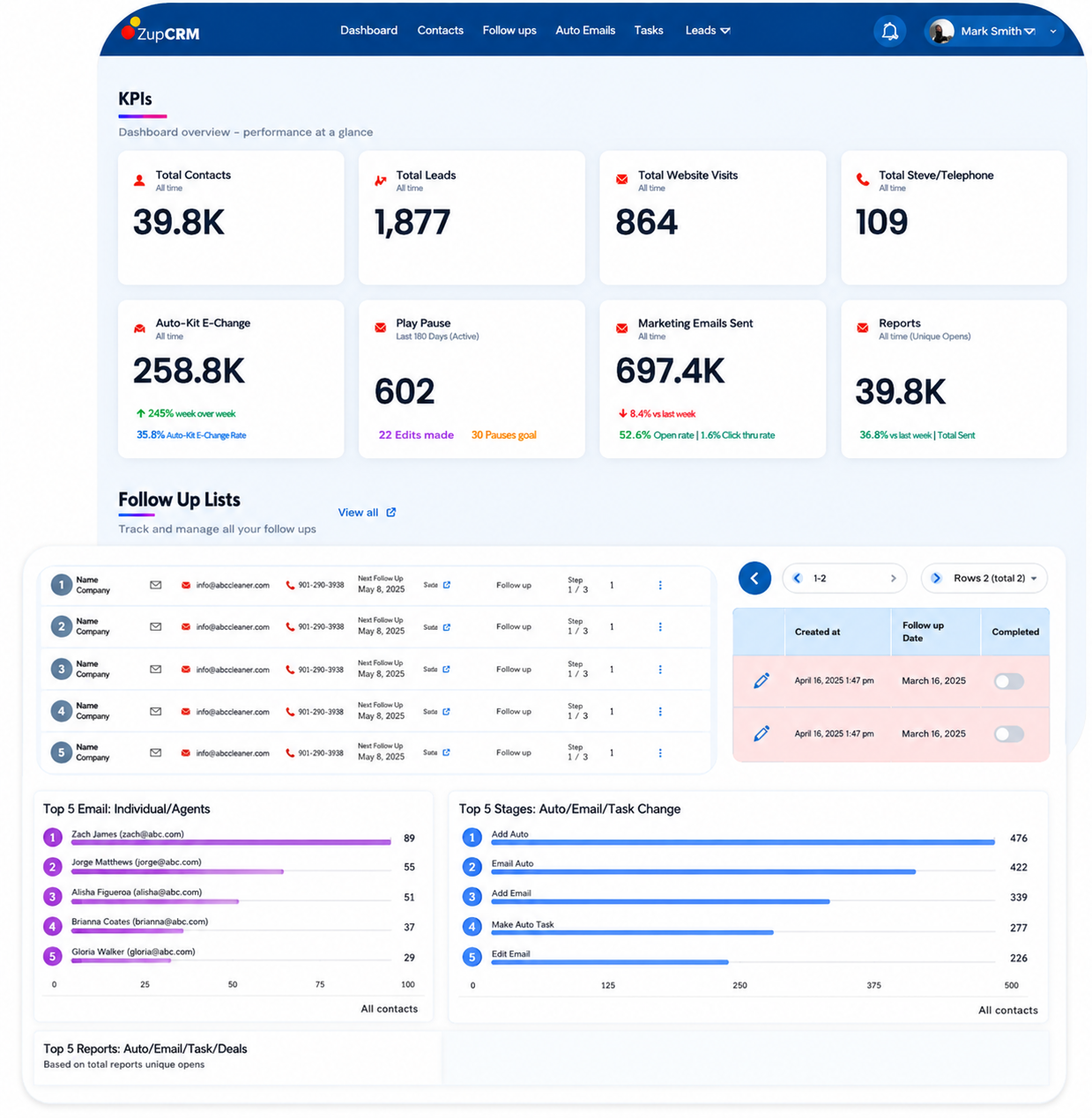Click Follow up label in row 3
Viewport: 1092px width, 1118px height.
point(514,670)
